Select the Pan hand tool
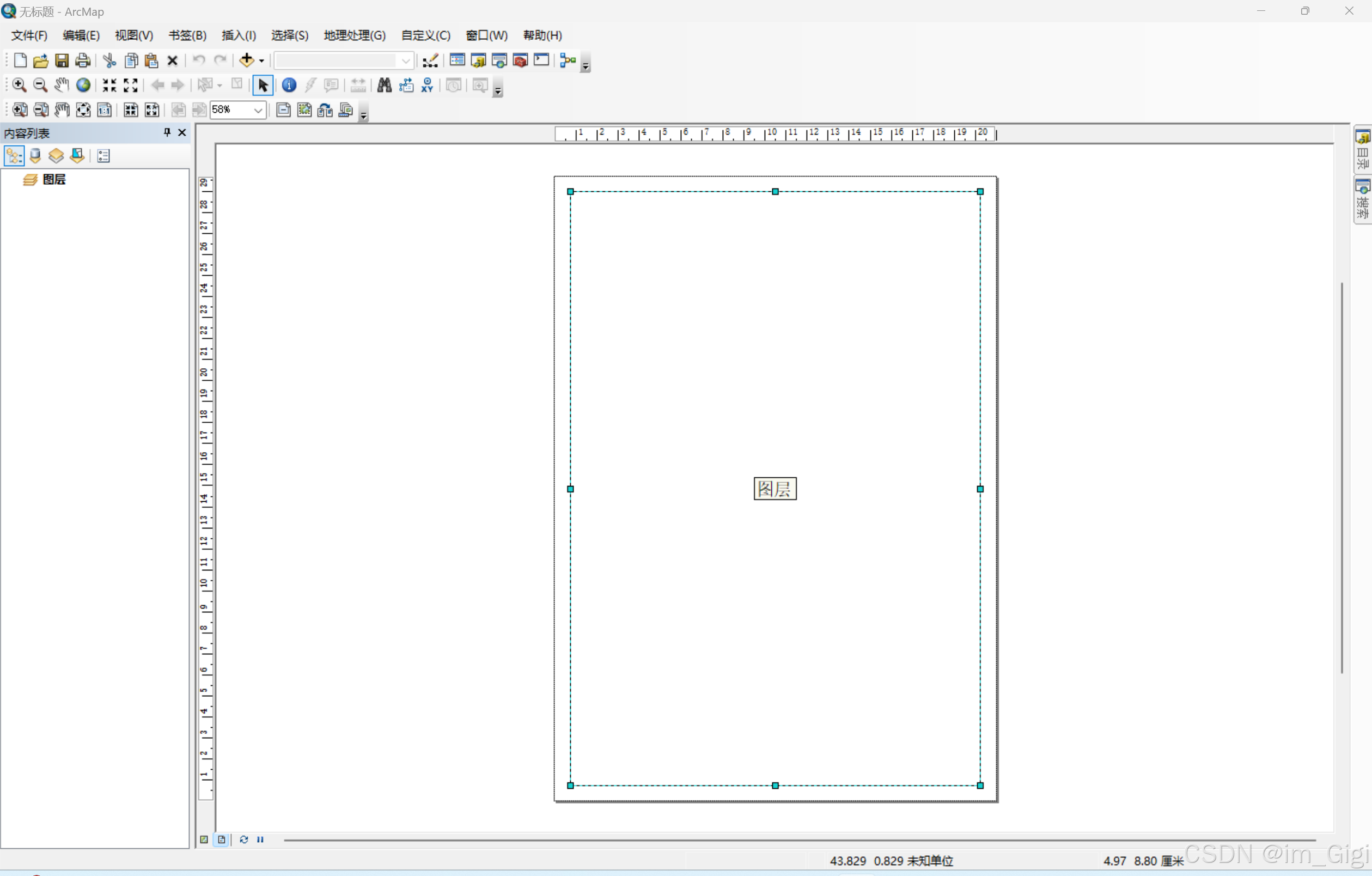The height and width of the screenshot is (876, 1372). coord(62,85)
